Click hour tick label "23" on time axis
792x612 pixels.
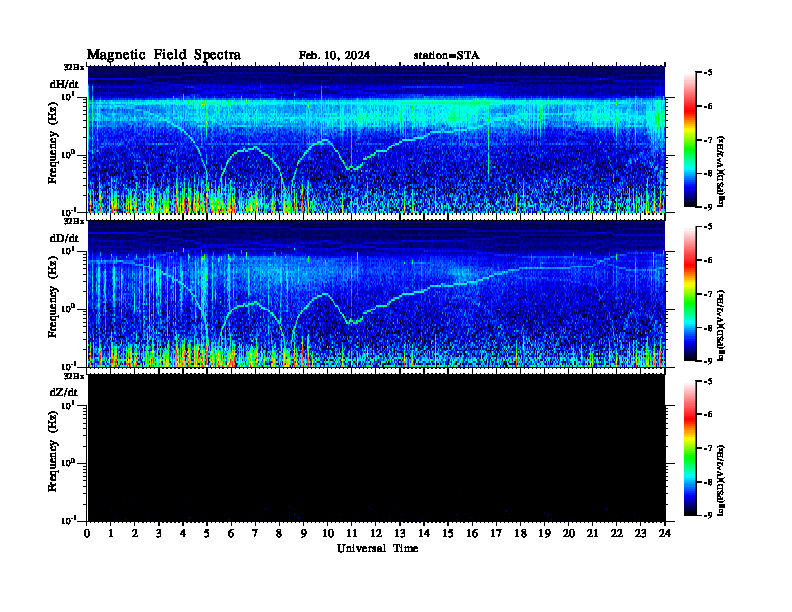click(640, 534)
